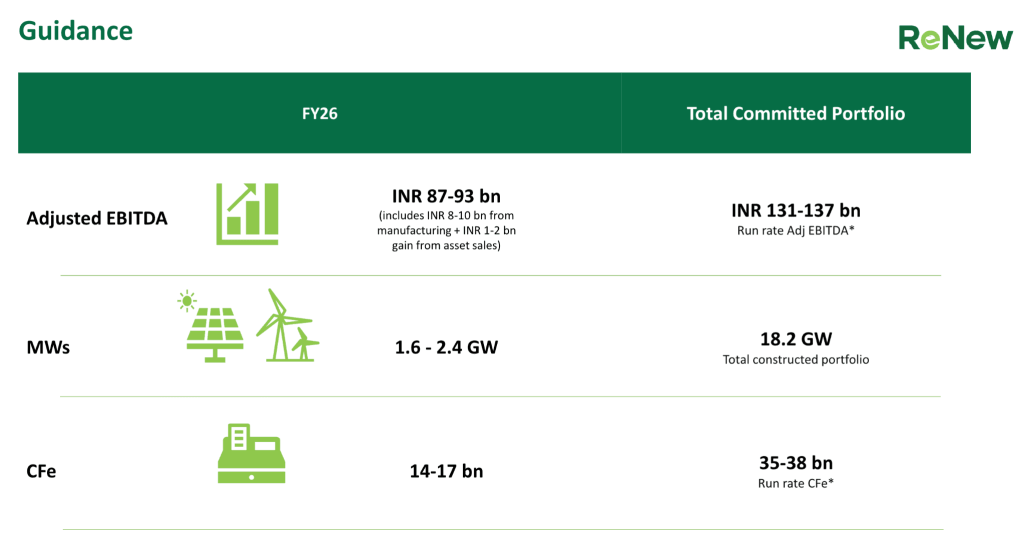
Task: Select the CFe row label
Action: pyautogui.click(x=41, y=471)
